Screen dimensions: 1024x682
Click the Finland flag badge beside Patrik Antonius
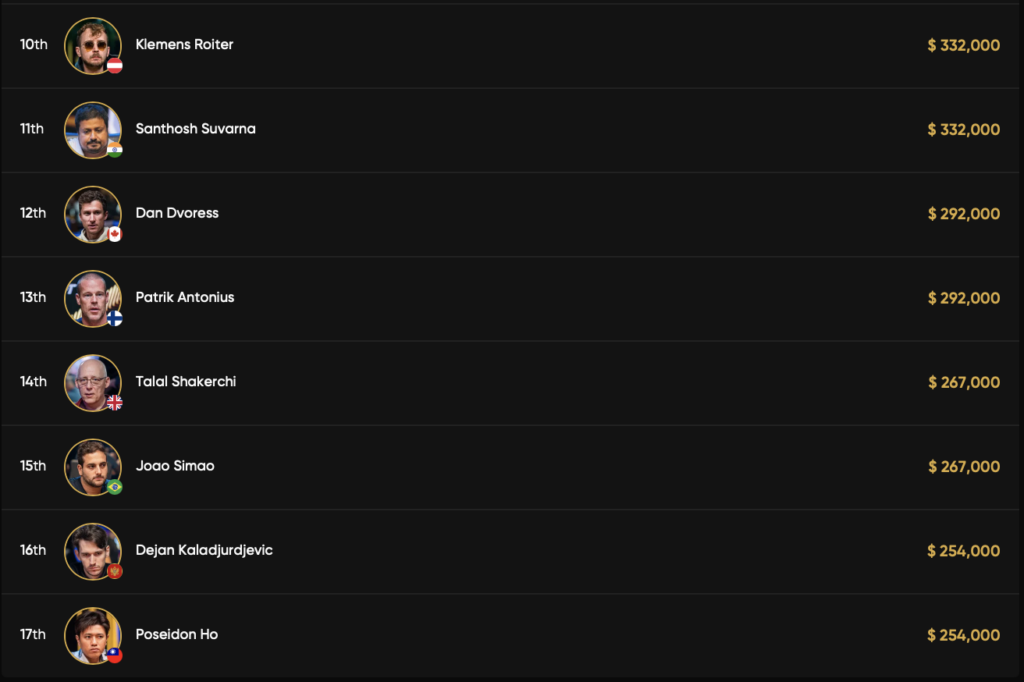pyautogui.click(x=115, y=318)
